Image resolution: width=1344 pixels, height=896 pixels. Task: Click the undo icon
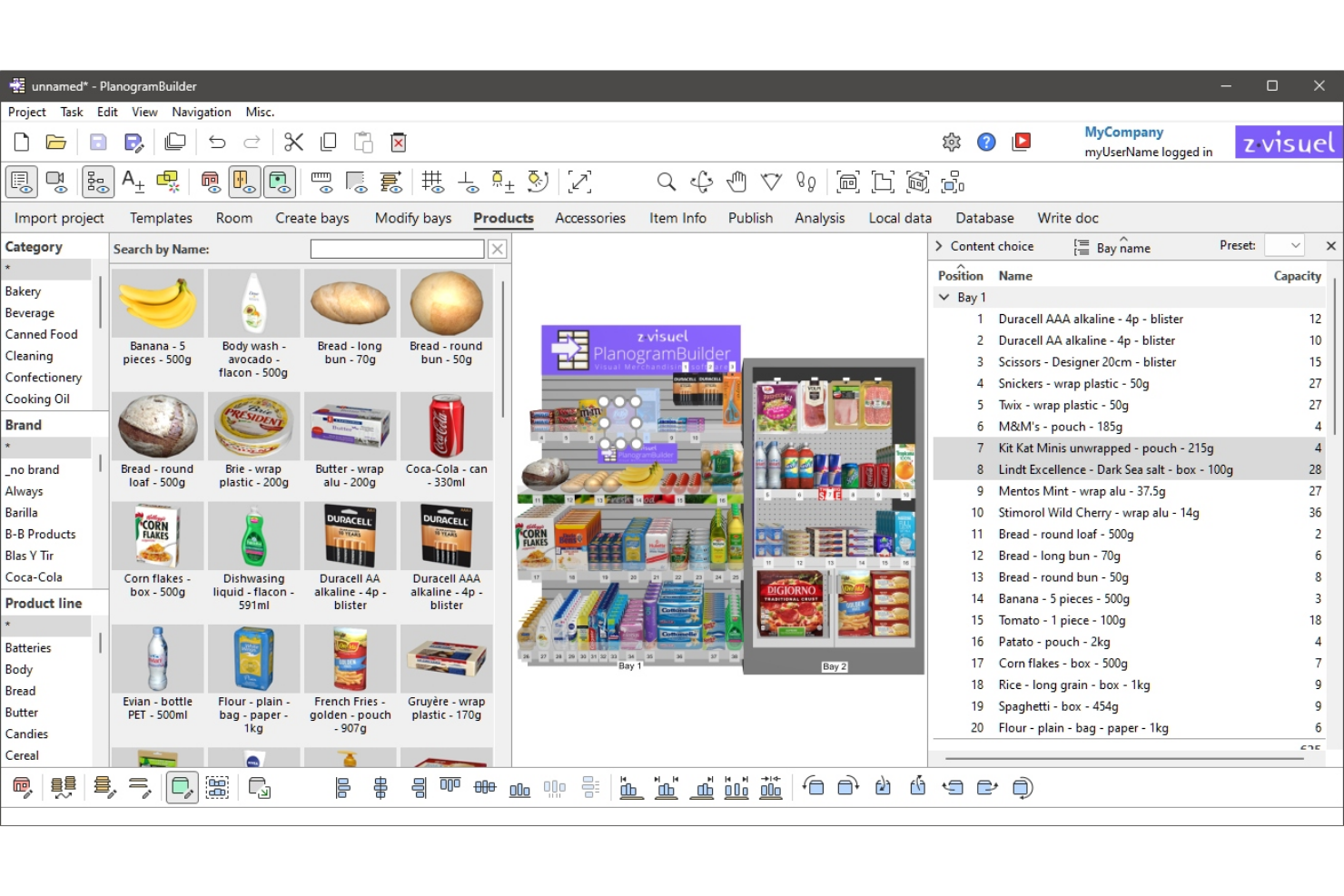point(217,142)
